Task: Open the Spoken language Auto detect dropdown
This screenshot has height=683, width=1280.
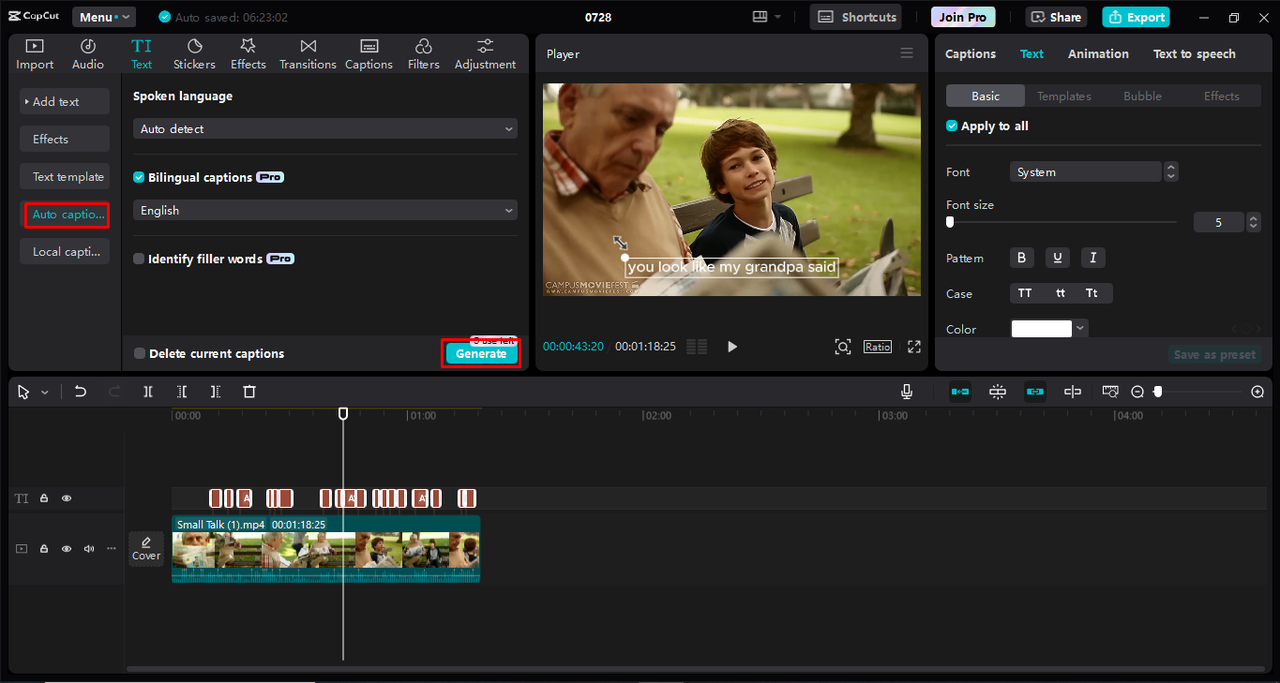Action: coord(325,129)
